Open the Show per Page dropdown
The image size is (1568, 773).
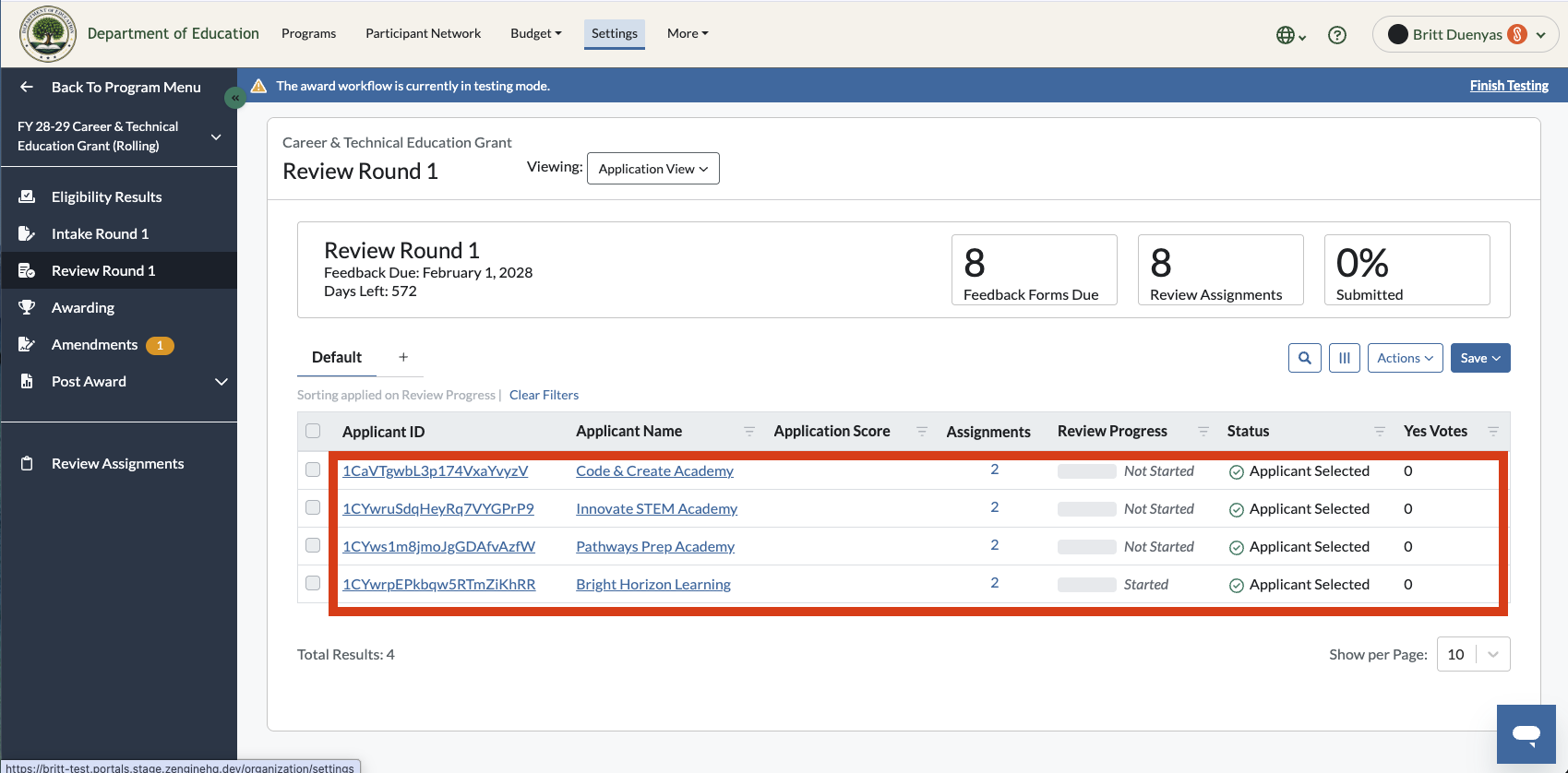click(x=1474, y=654)
